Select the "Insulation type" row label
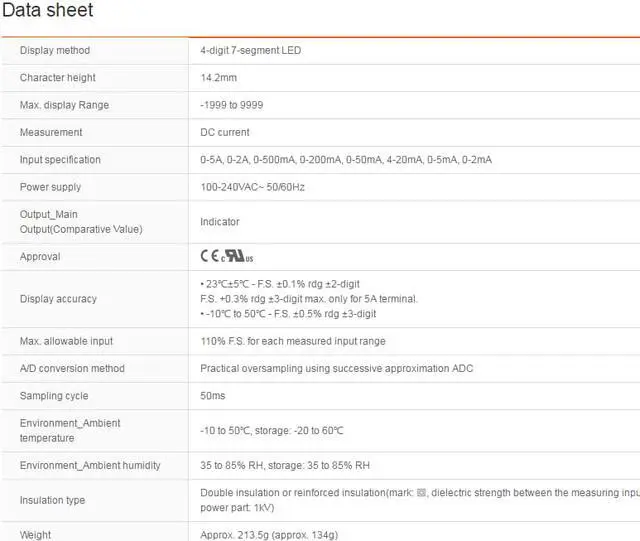The width and height of the screenshot is (640, 541). click(x=52, y=500)
